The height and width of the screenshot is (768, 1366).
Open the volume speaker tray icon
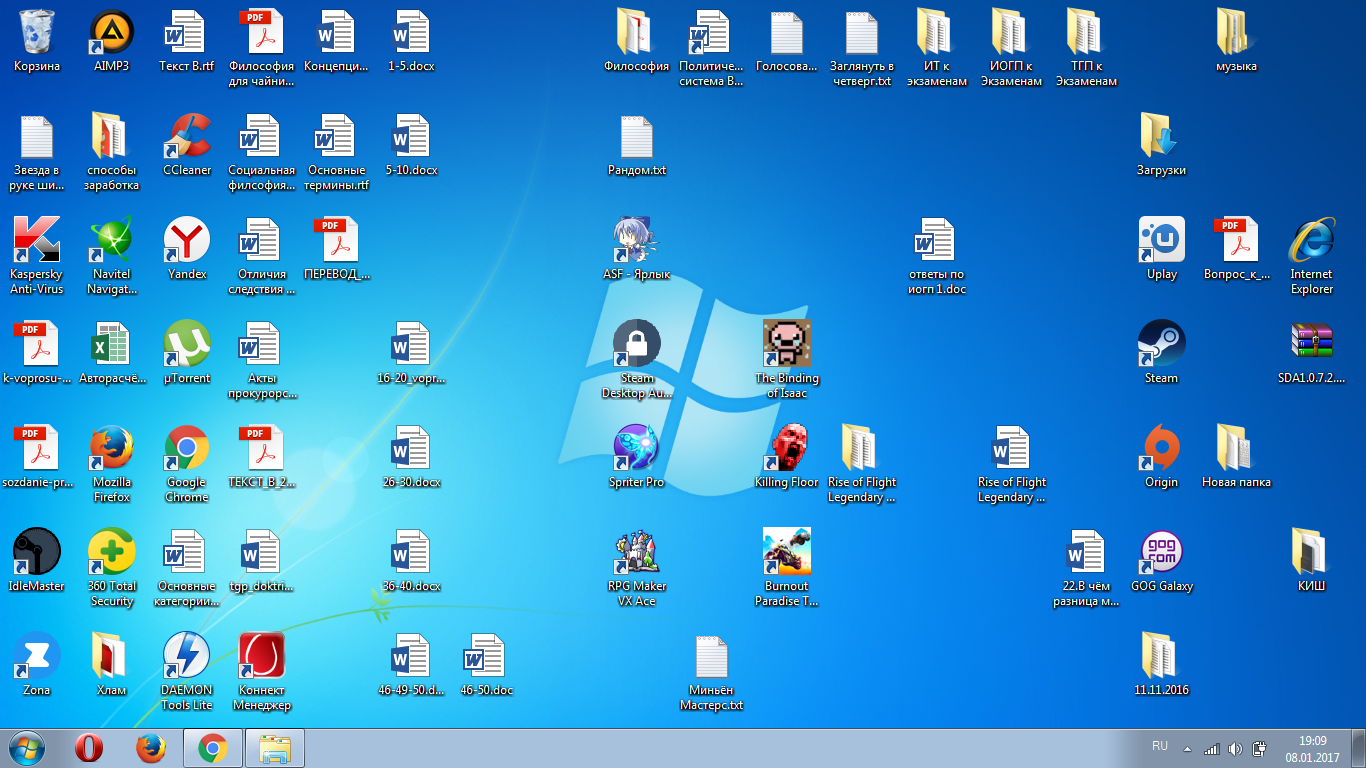(1235, 749)
